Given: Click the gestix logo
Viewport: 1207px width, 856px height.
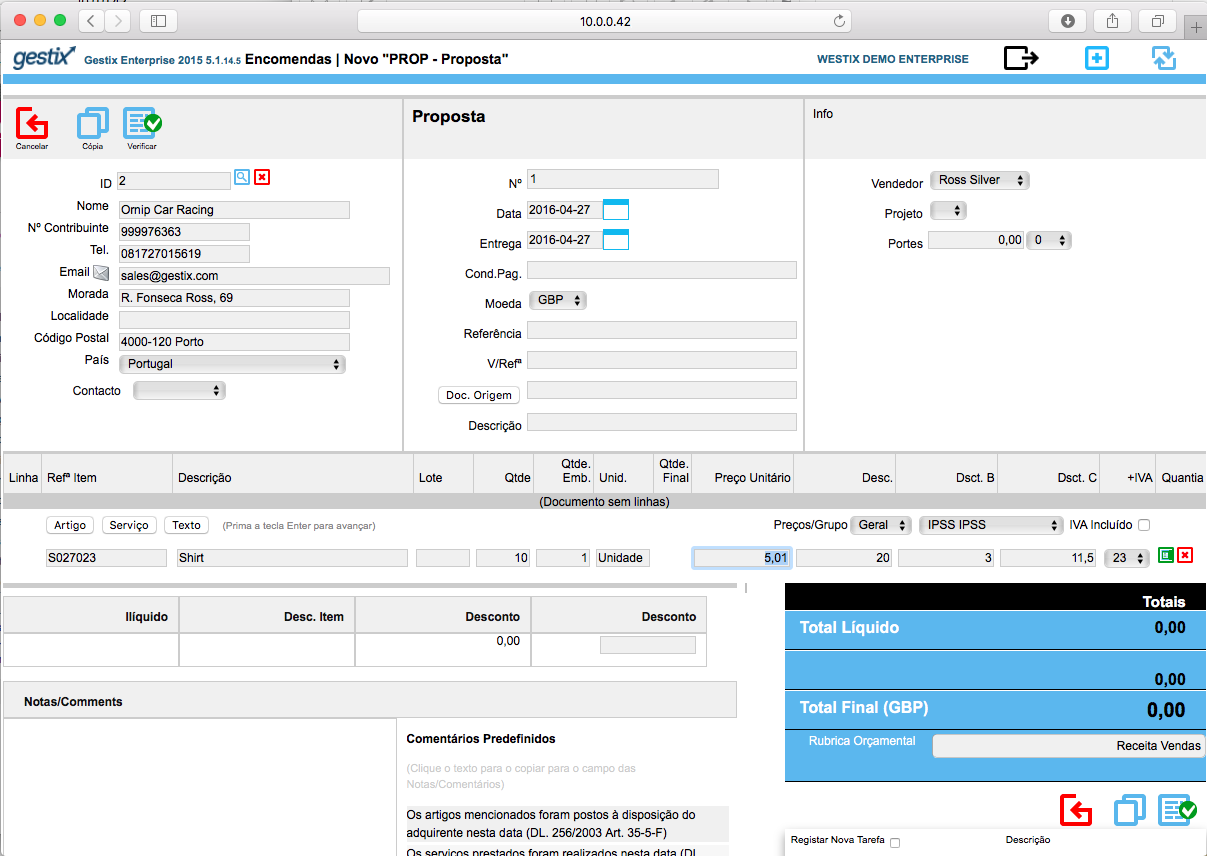Looking at the screenshot, I should pyautogui.click(x=44, y=58).
